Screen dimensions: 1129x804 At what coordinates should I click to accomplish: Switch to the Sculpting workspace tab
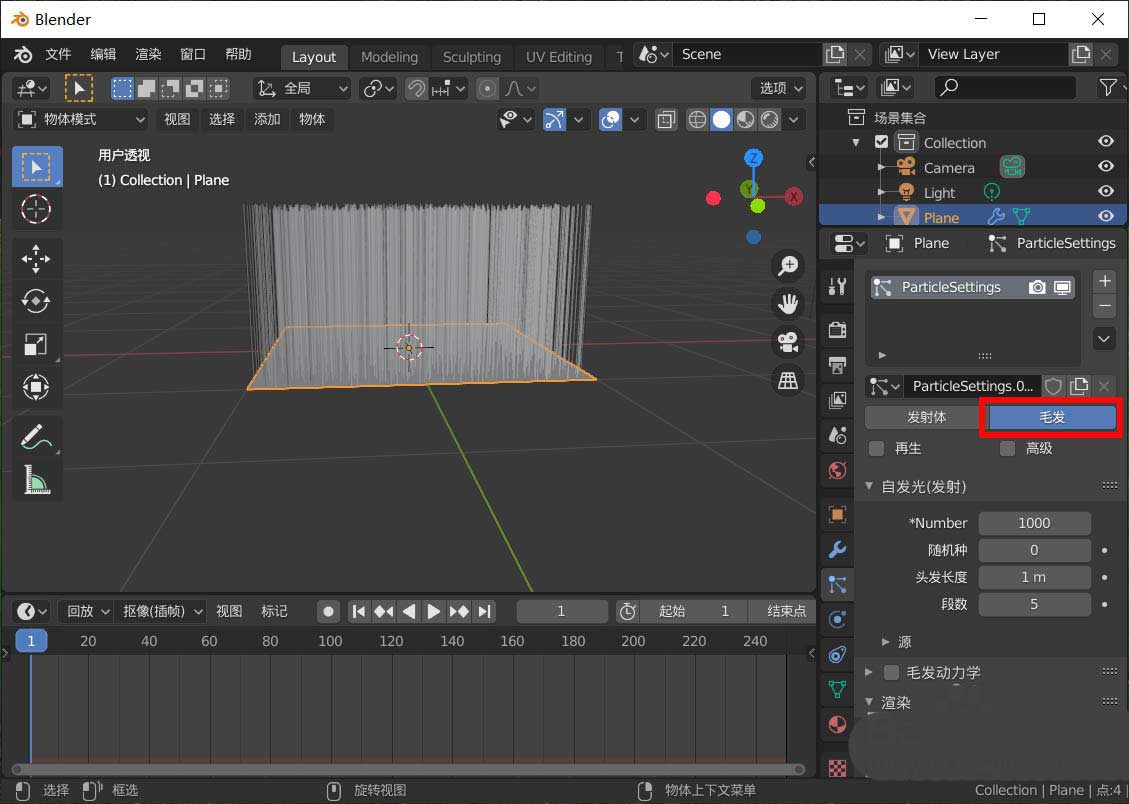tap(471, 57)
